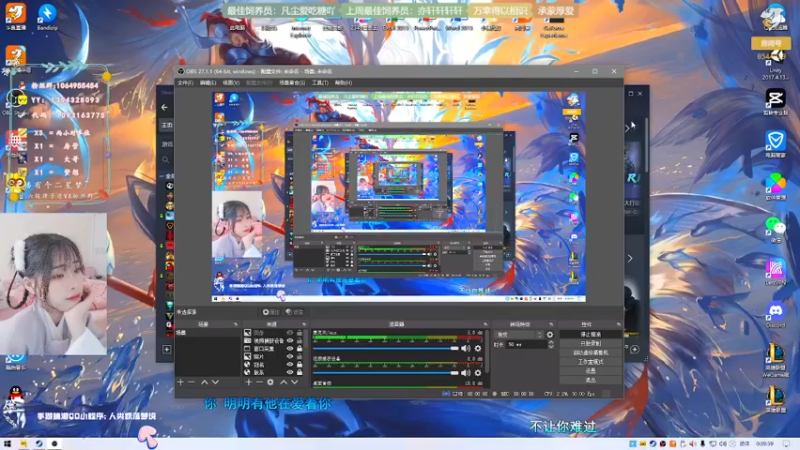Add a new source with the plus icon
Image resolution: width=800 pixels, height=450 pixels.
(x=248, y=382)
